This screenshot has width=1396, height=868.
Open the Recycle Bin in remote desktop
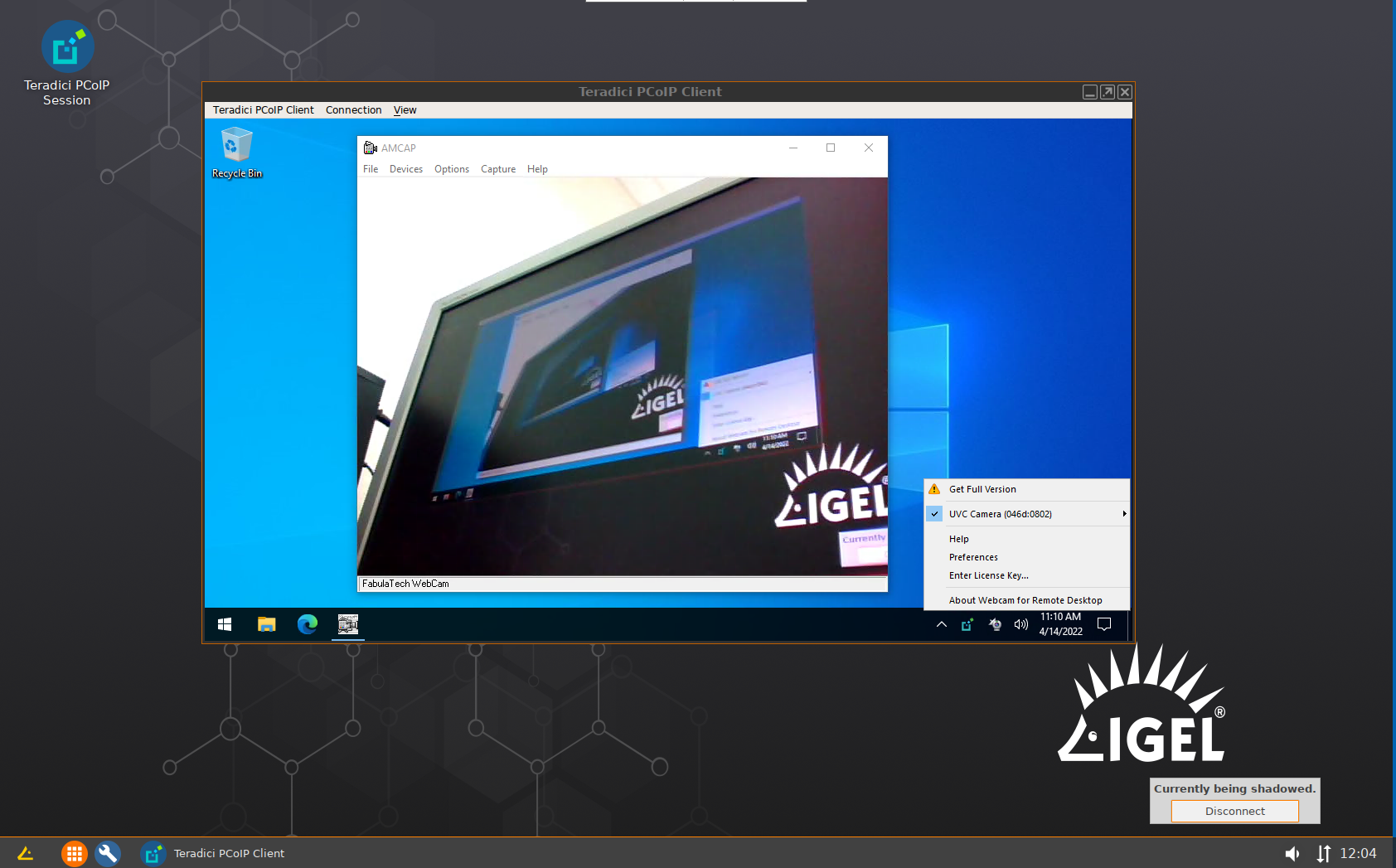237,153
